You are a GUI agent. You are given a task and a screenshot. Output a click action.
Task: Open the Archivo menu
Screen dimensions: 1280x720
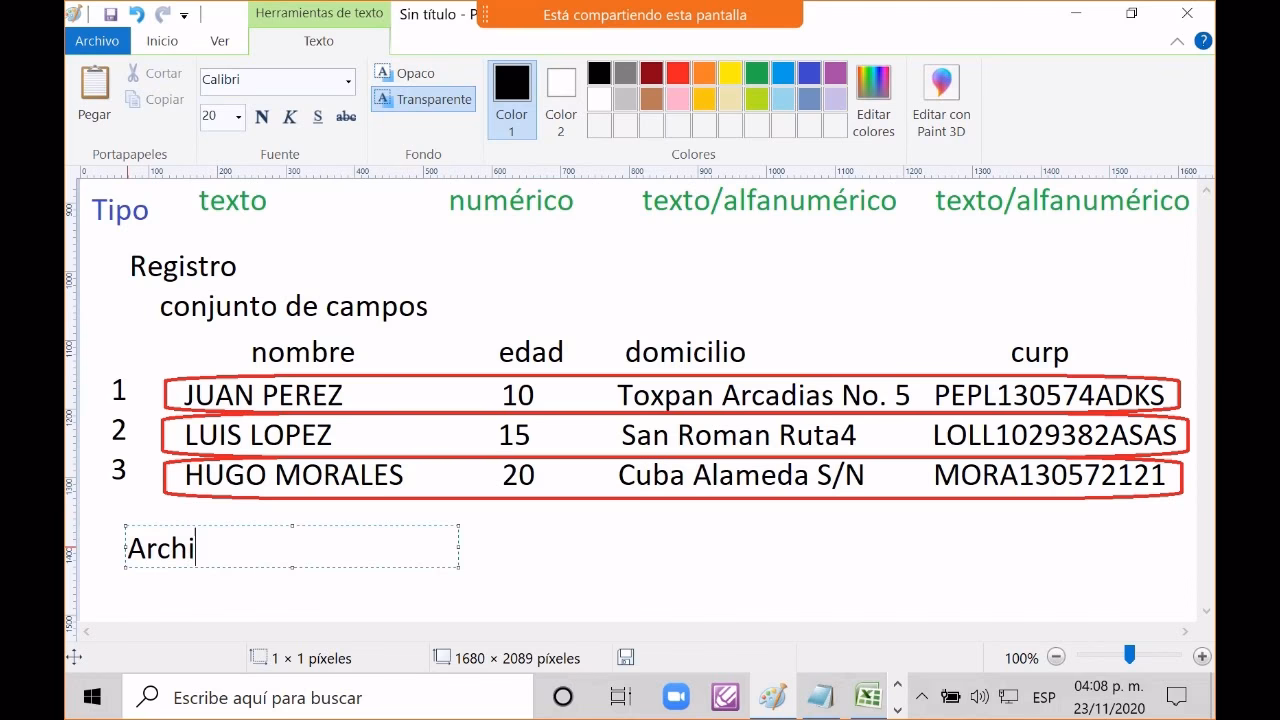coord(97,41)
